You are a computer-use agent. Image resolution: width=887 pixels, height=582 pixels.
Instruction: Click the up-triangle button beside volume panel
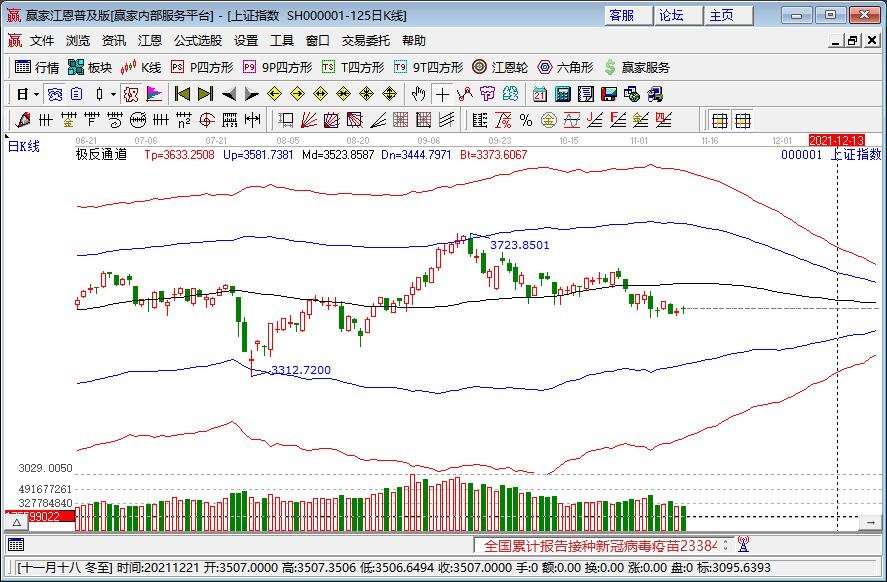(17, 523)
